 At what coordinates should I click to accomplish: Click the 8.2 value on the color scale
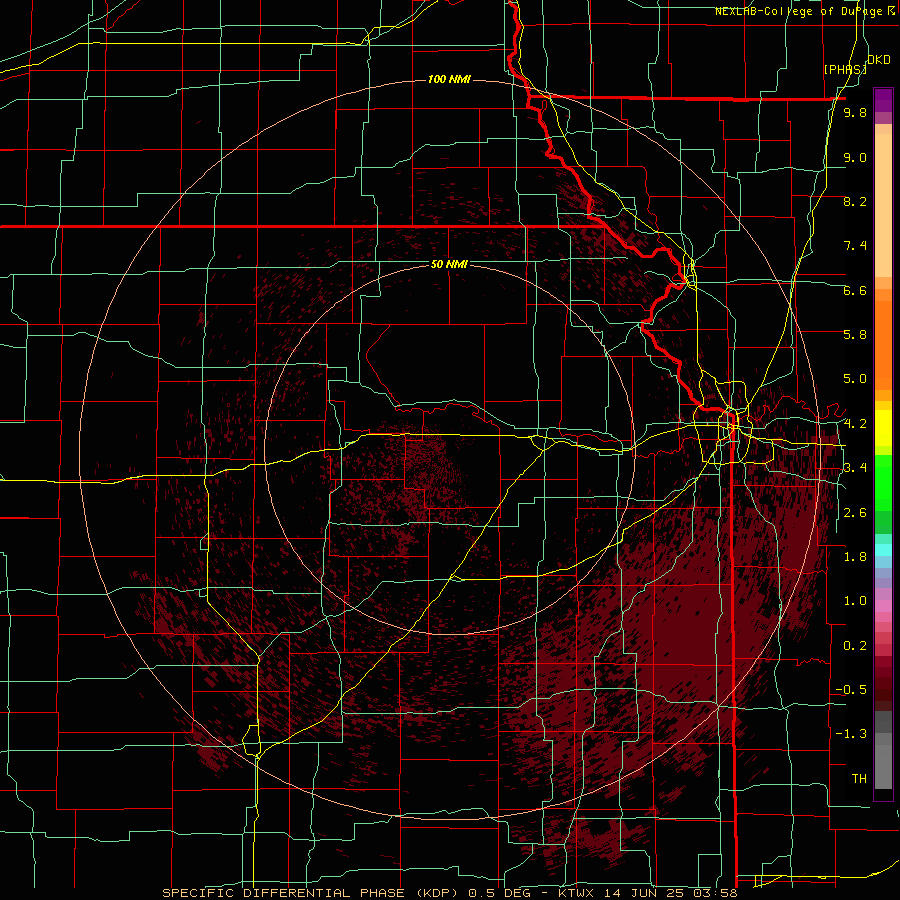[x=855, y=201]
